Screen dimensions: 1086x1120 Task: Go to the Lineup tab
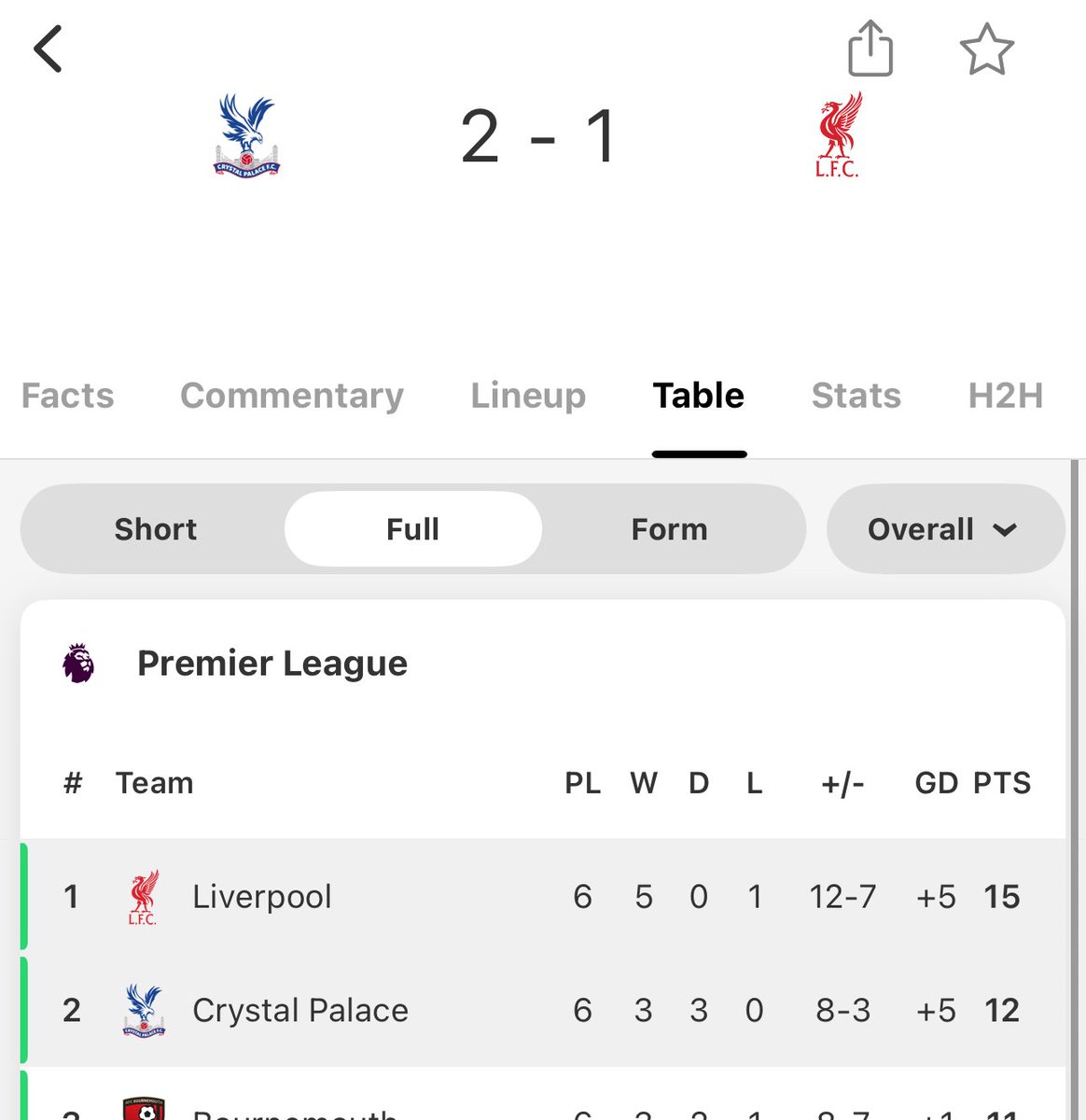coord(528,396)
